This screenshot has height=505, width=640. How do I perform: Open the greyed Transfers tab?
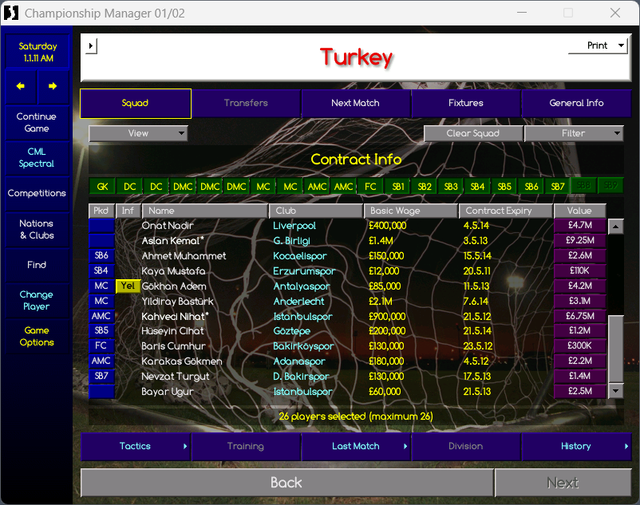[246, 103]
